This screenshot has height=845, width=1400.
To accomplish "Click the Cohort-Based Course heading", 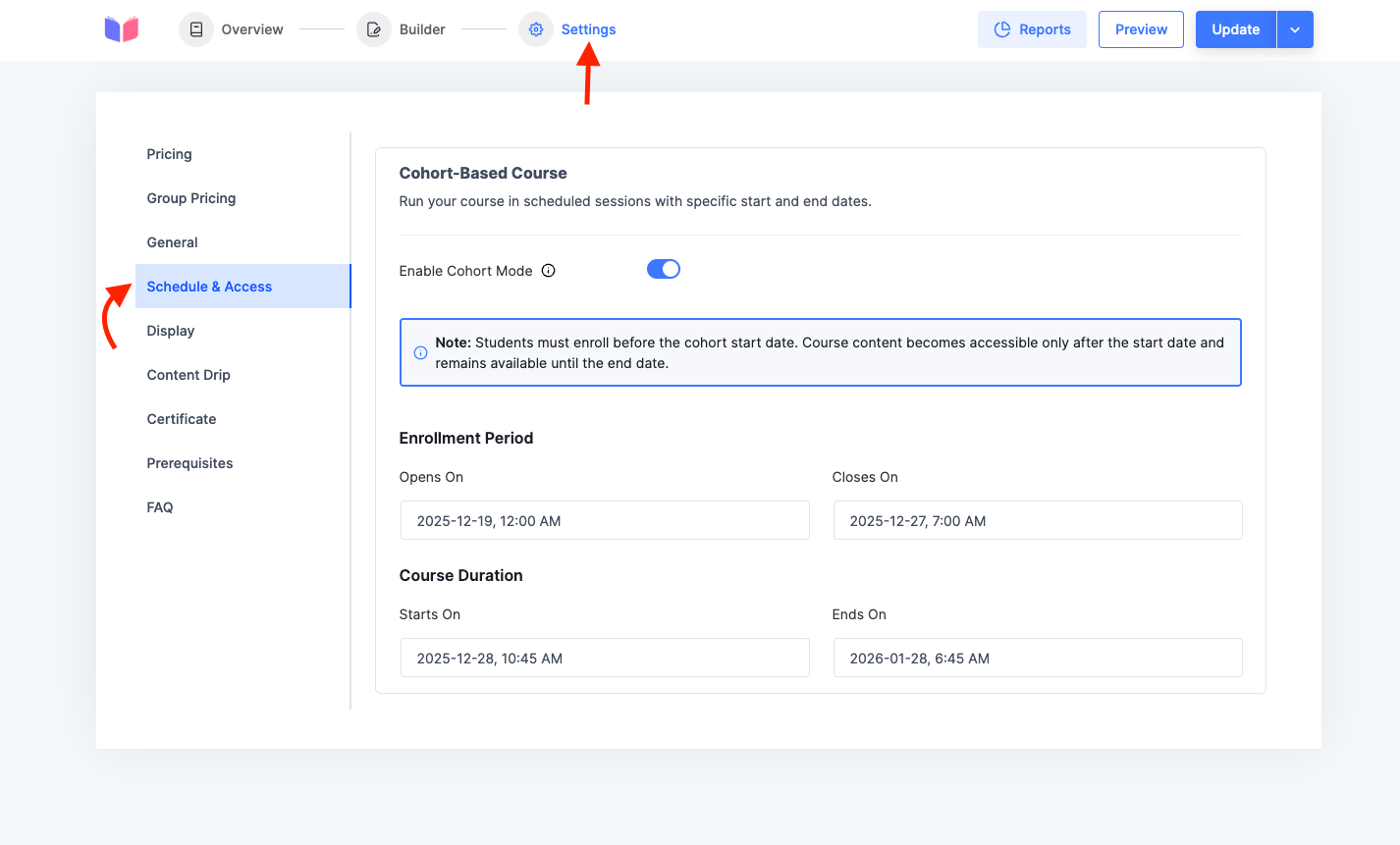I will pyautogui.click(x=483, y=173).
